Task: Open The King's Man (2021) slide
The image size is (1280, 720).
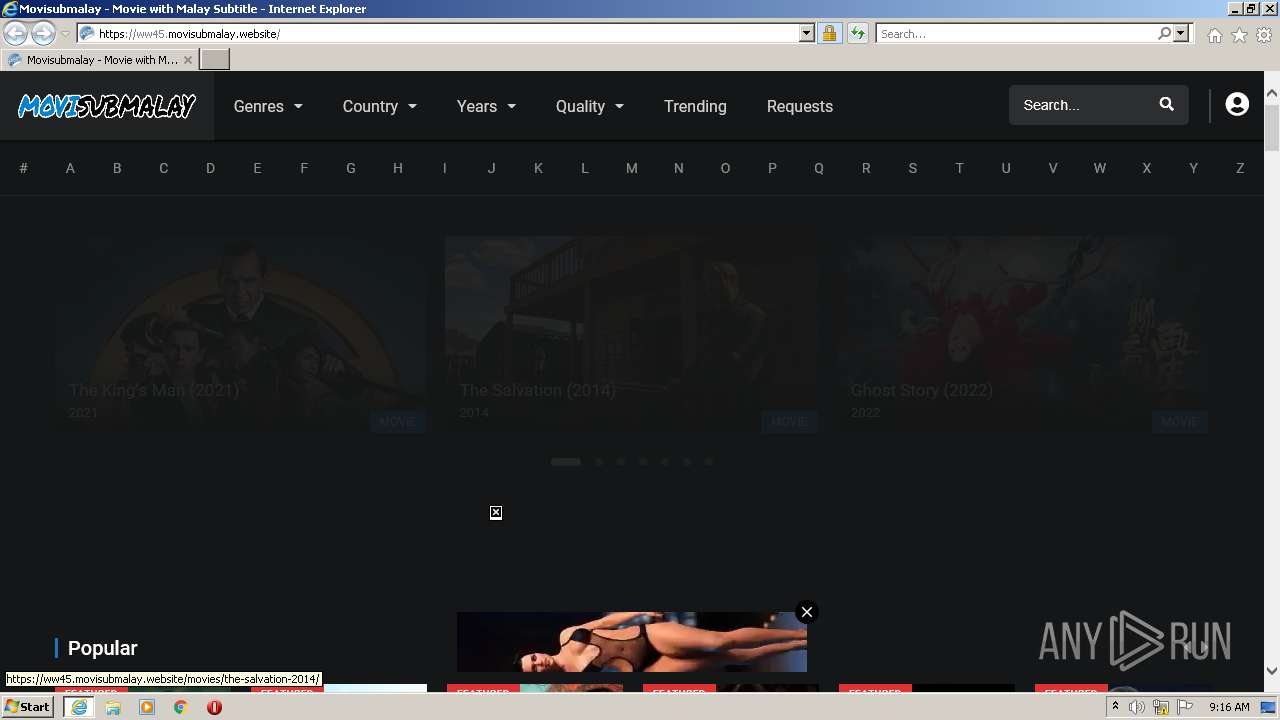Action: pos(241,334)
